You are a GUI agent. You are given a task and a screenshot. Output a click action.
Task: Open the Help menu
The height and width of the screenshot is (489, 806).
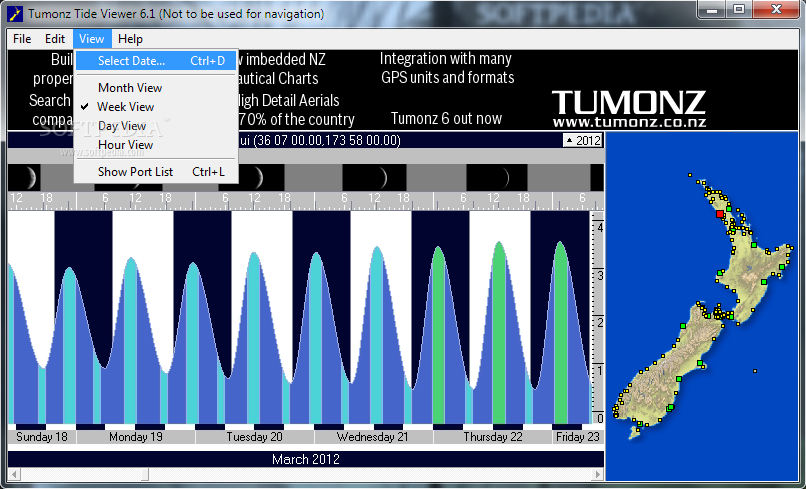tap(130, 39)
